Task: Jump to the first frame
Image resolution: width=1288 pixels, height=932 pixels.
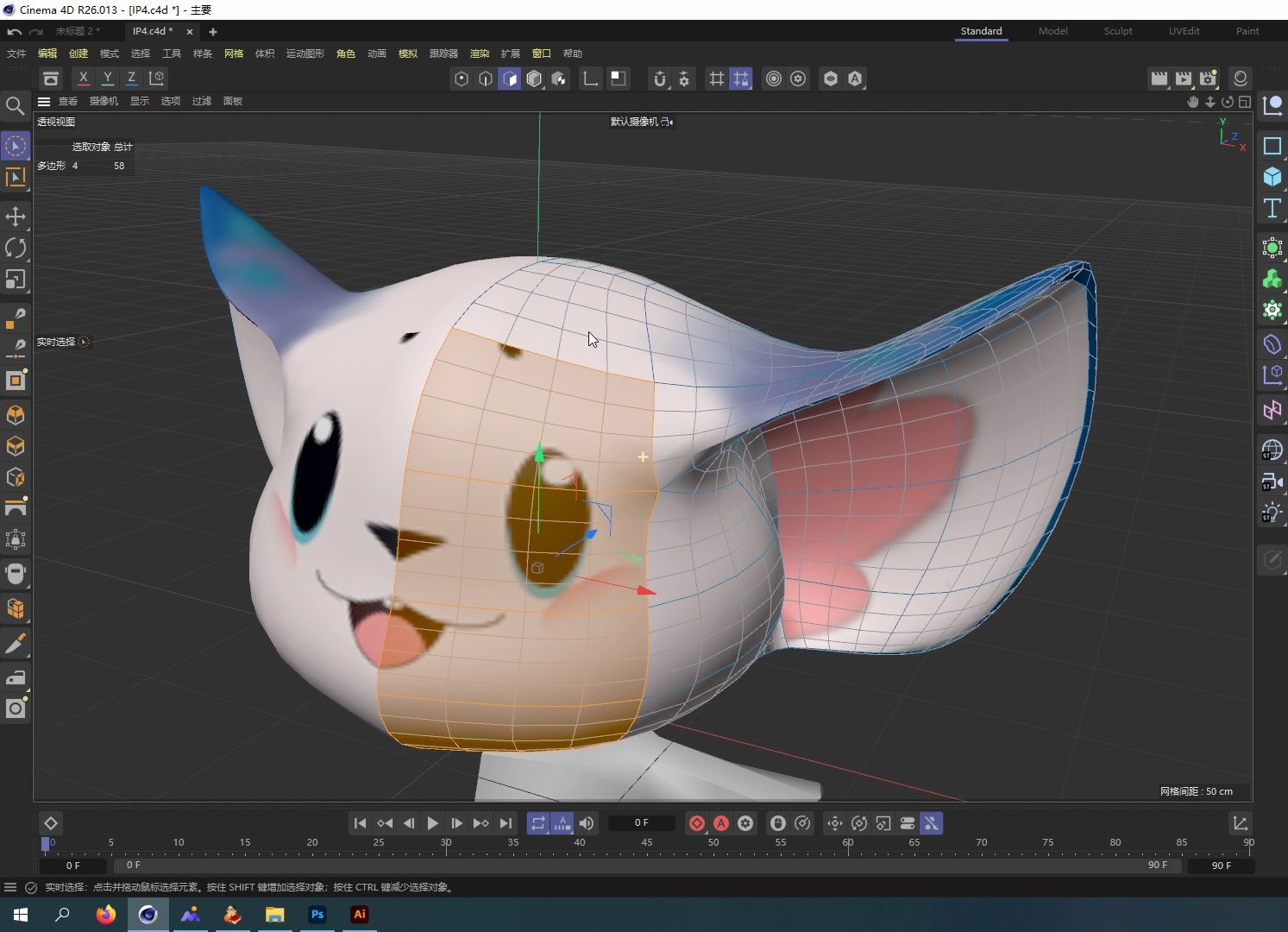Action: [360, 823]
